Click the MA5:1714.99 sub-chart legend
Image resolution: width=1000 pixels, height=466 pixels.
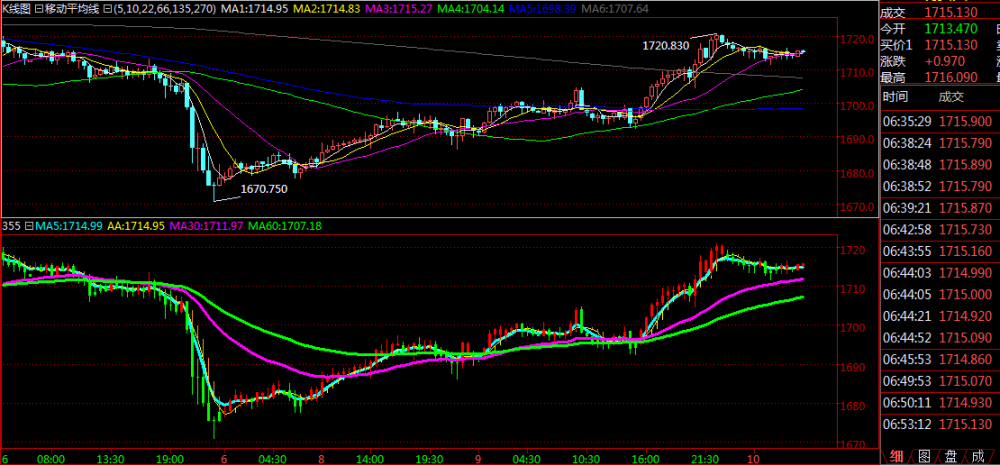69,226
